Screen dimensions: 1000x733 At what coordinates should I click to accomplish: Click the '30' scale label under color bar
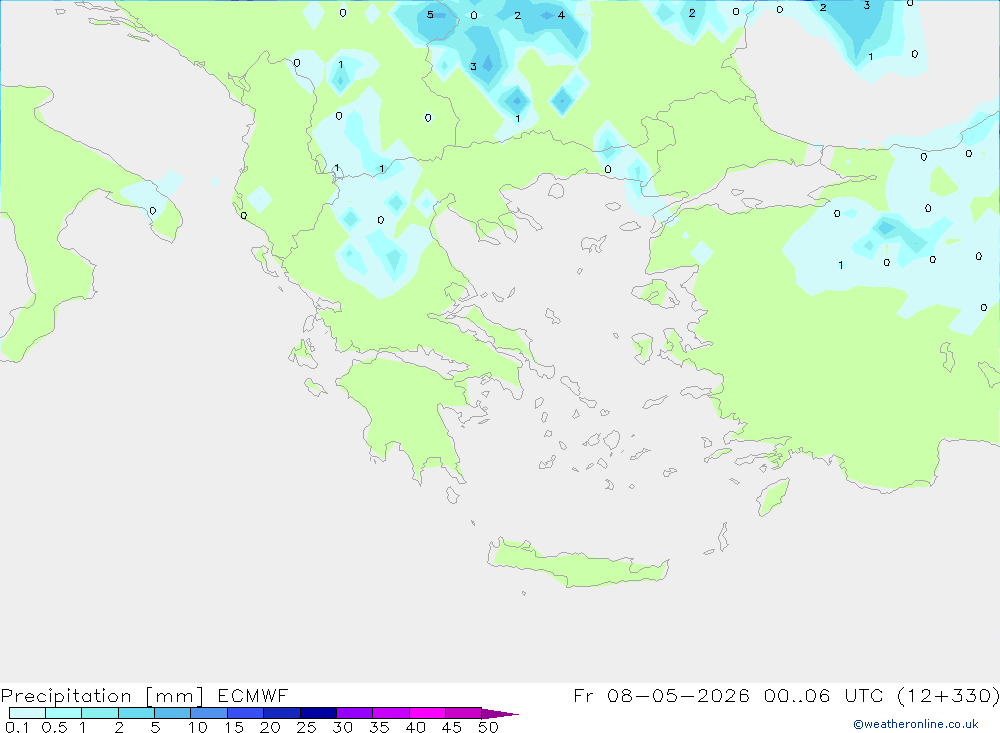pyautogui.click(x=343, y=727)
